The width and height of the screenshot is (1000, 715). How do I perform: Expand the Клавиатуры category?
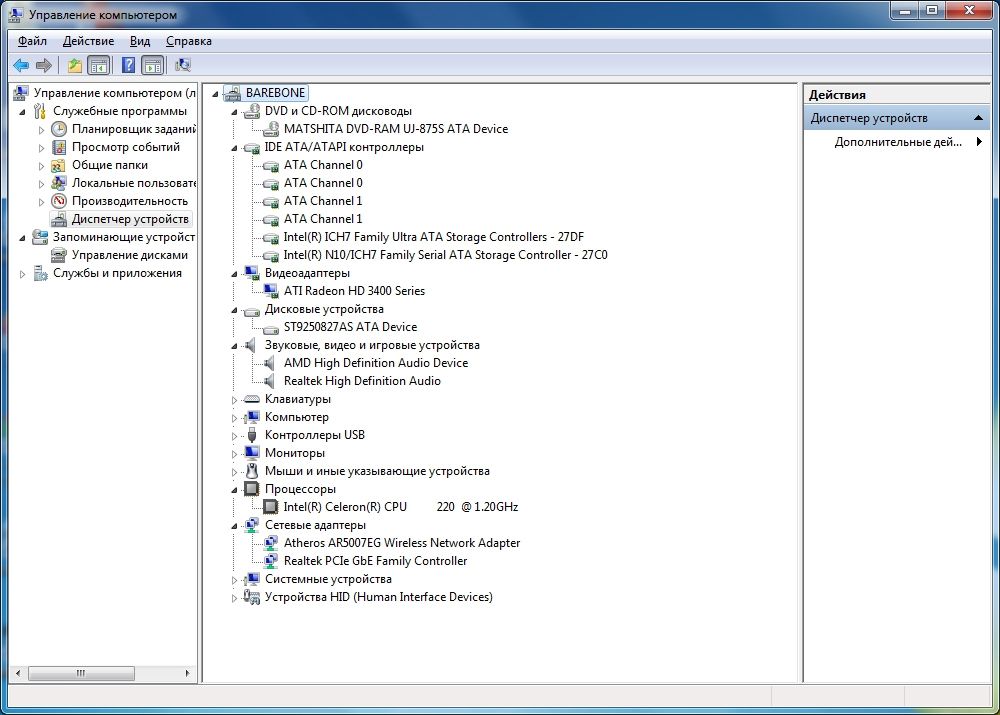234,400
